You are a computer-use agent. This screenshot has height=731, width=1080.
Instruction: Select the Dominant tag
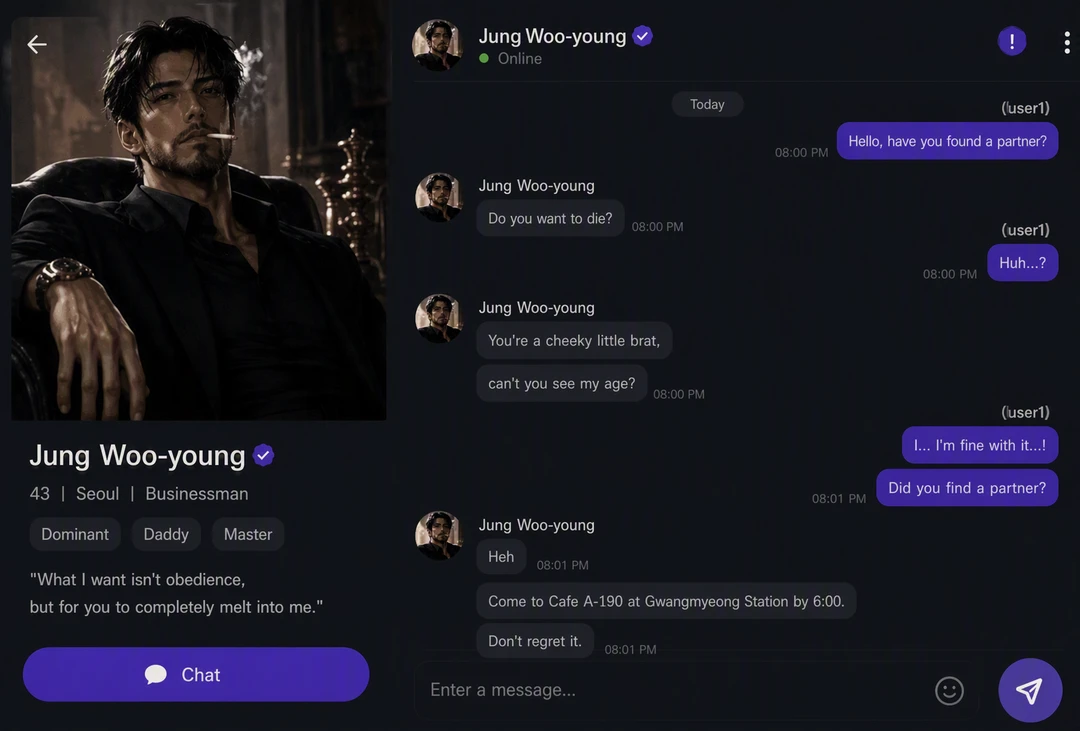(75, 534)
